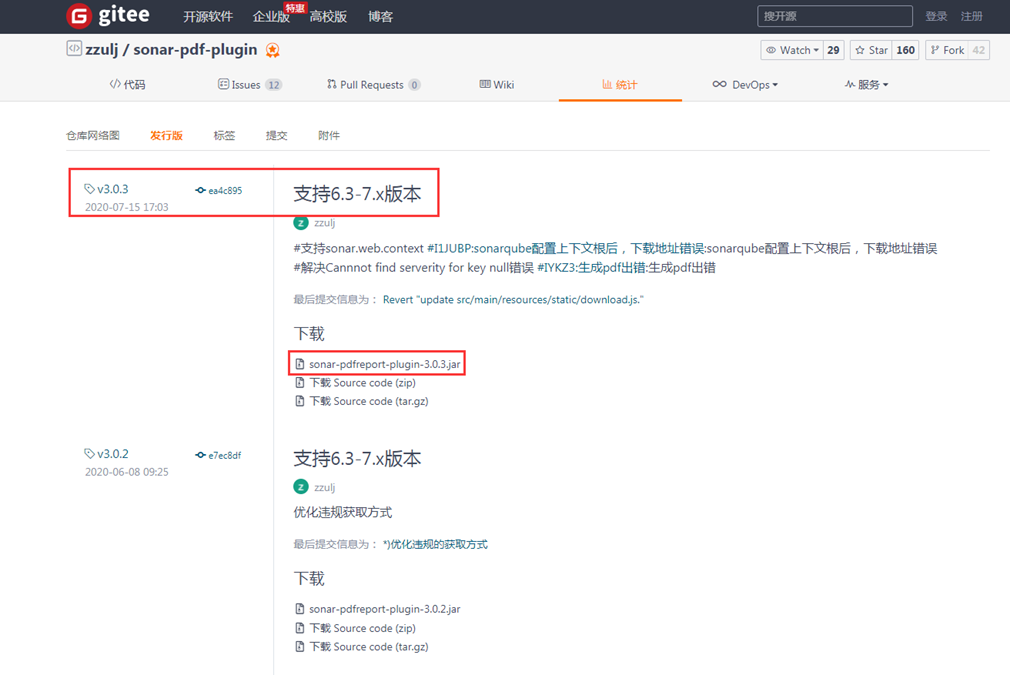
Task: Click the zzulj avatar under v3.0.2 release
Action: 301,487
